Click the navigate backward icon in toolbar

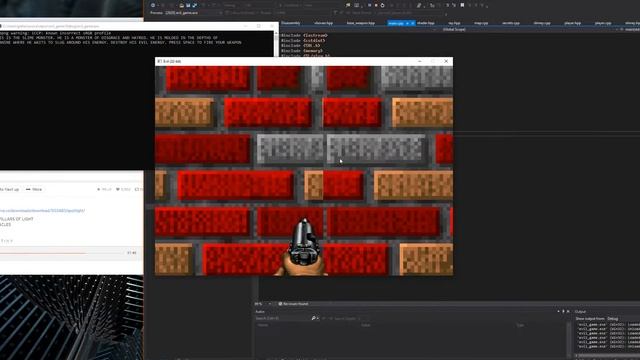pyautogui.click(x=153, y=5)
